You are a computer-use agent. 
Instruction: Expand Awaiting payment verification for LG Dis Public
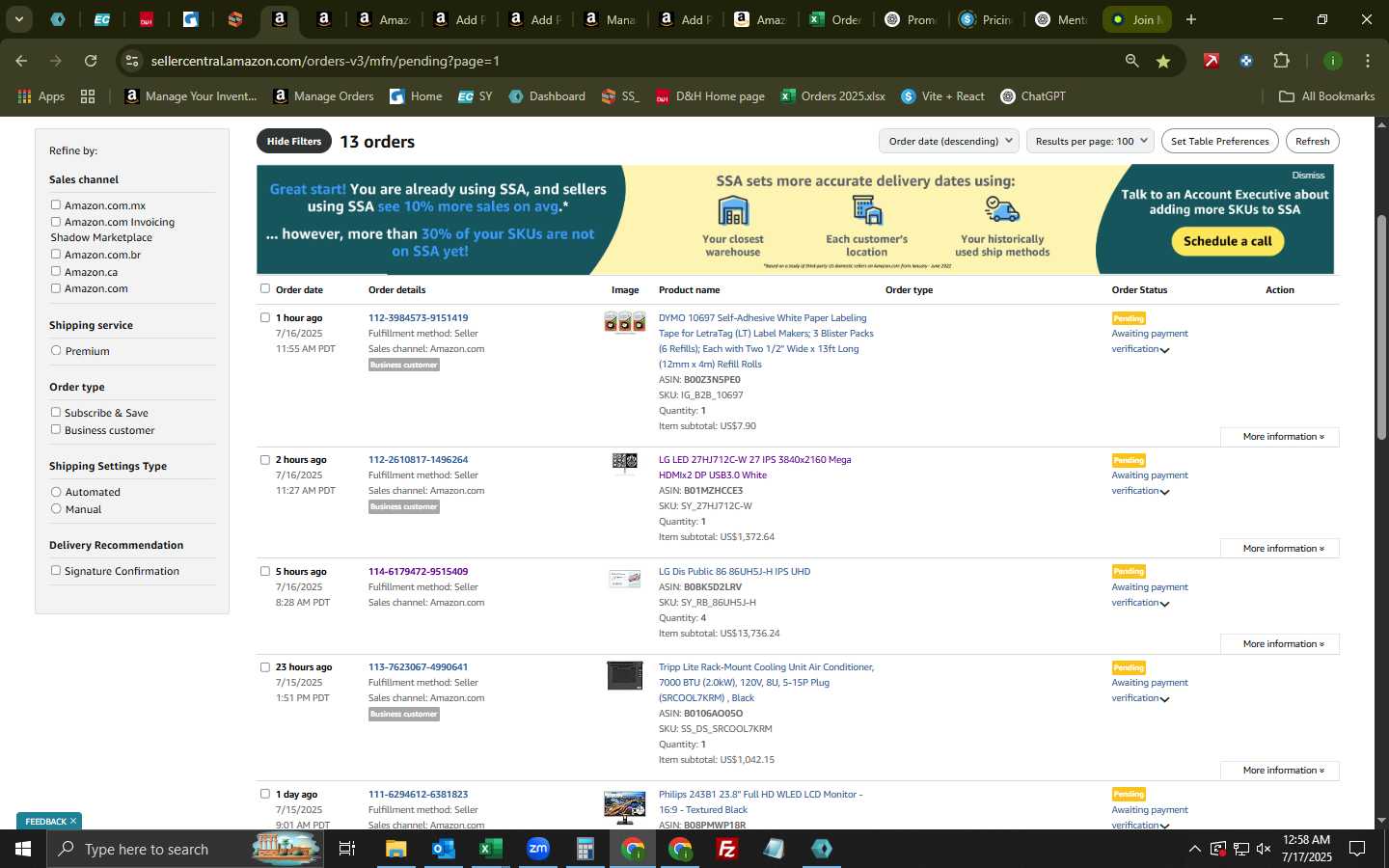coord(1165,604)
